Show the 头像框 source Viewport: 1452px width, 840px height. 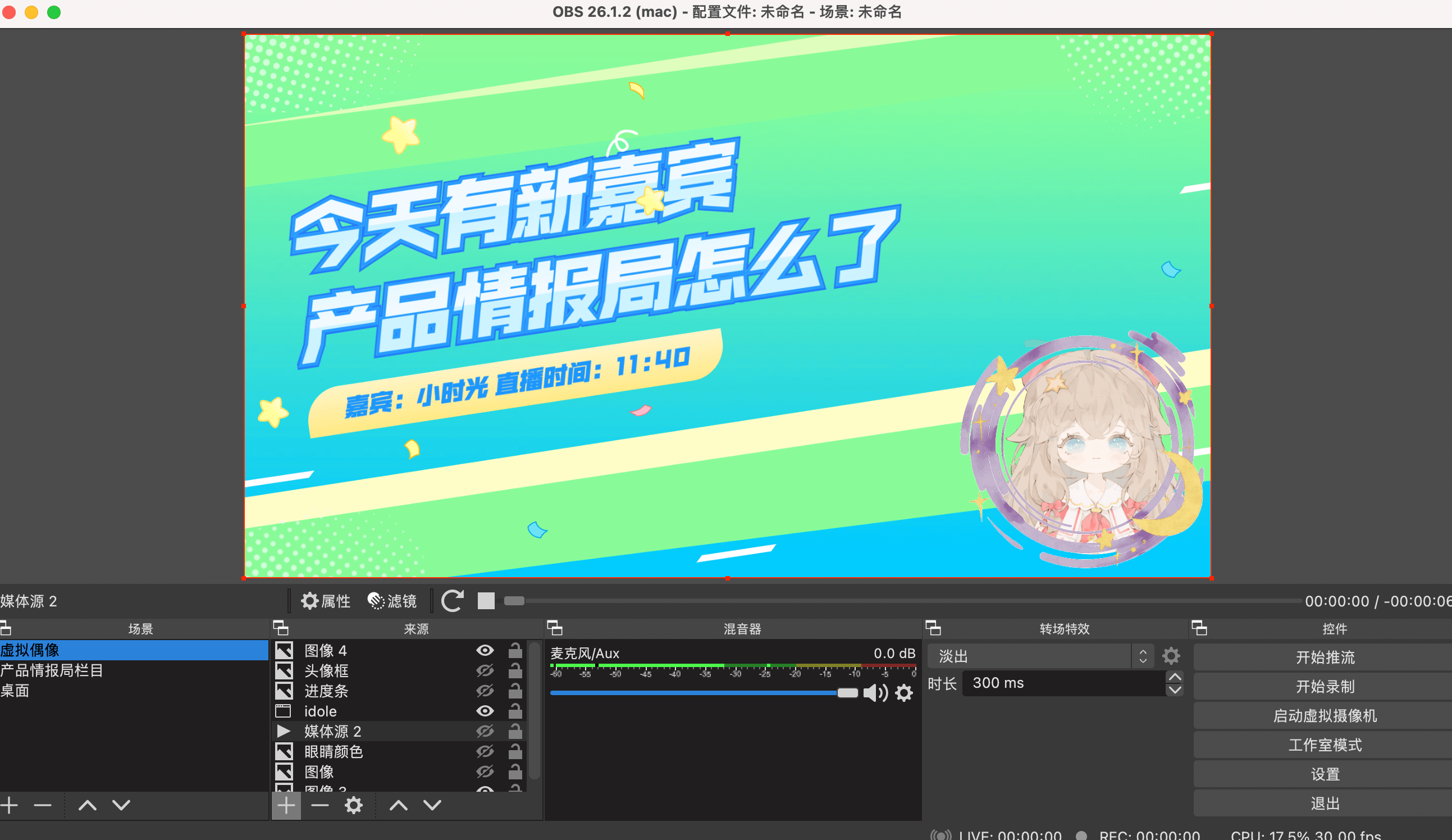pos(485,670)
